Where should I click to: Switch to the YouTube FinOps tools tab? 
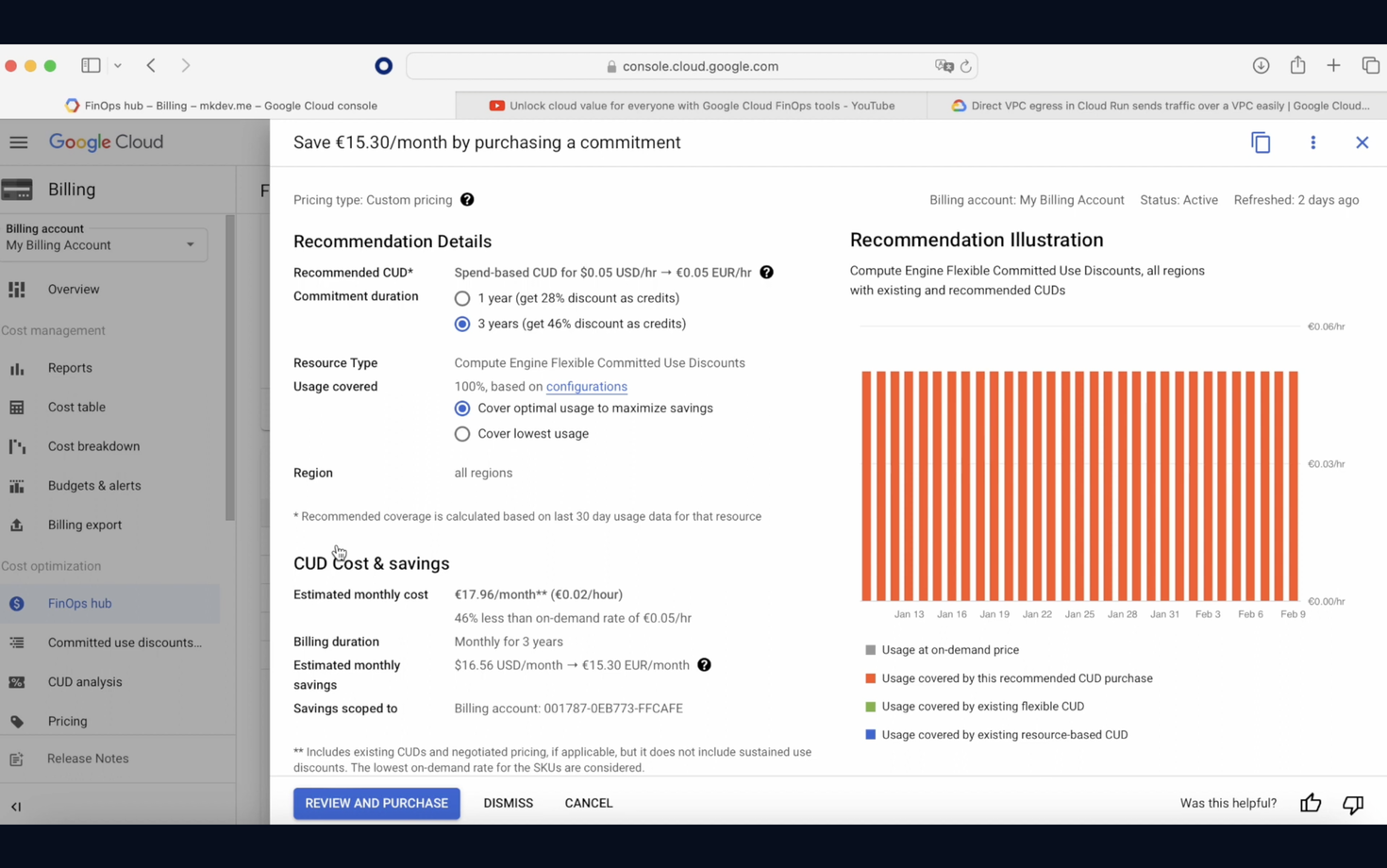pos(692,106)
